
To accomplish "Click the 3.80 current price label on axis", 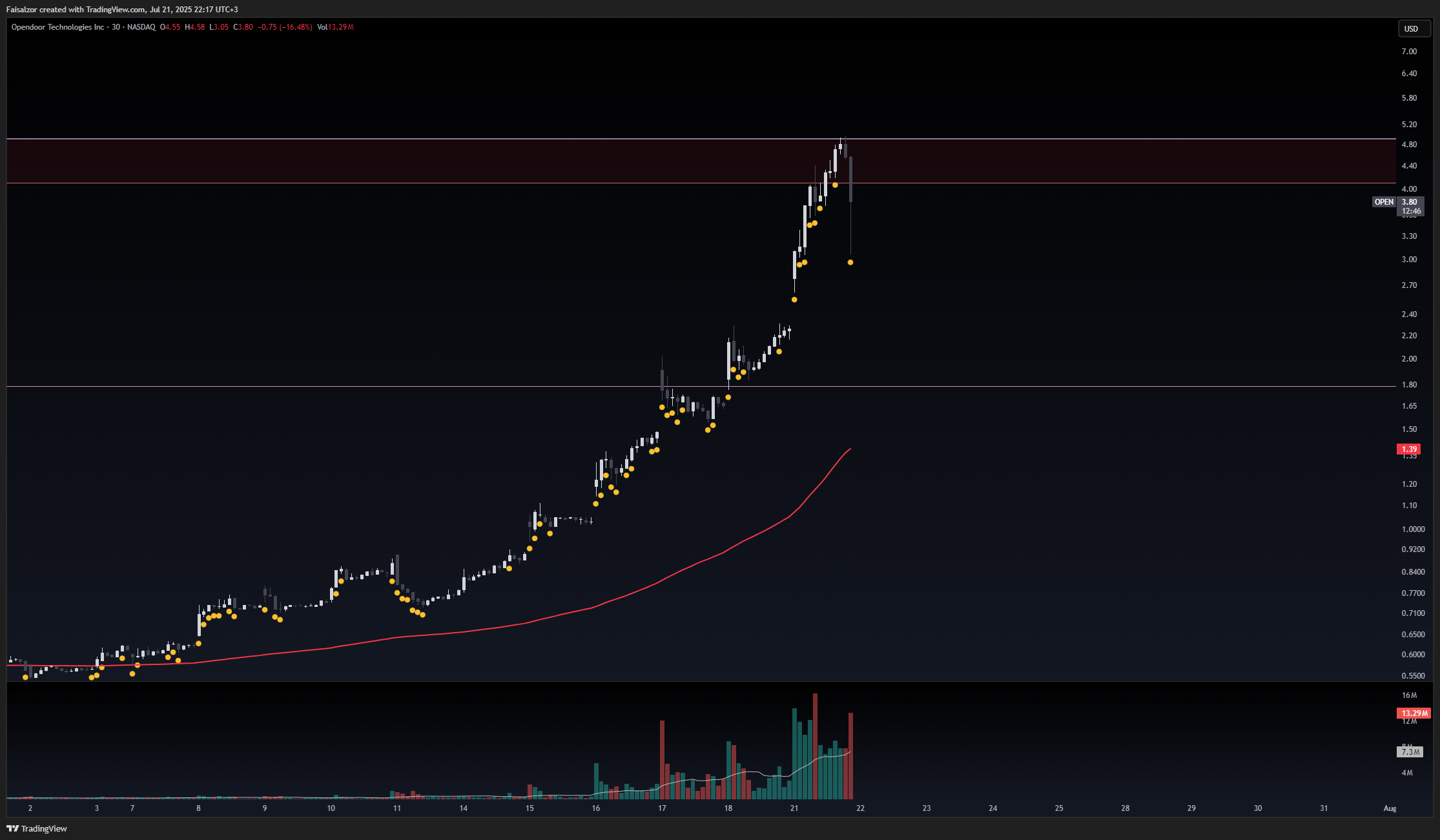I will 1410,202.
